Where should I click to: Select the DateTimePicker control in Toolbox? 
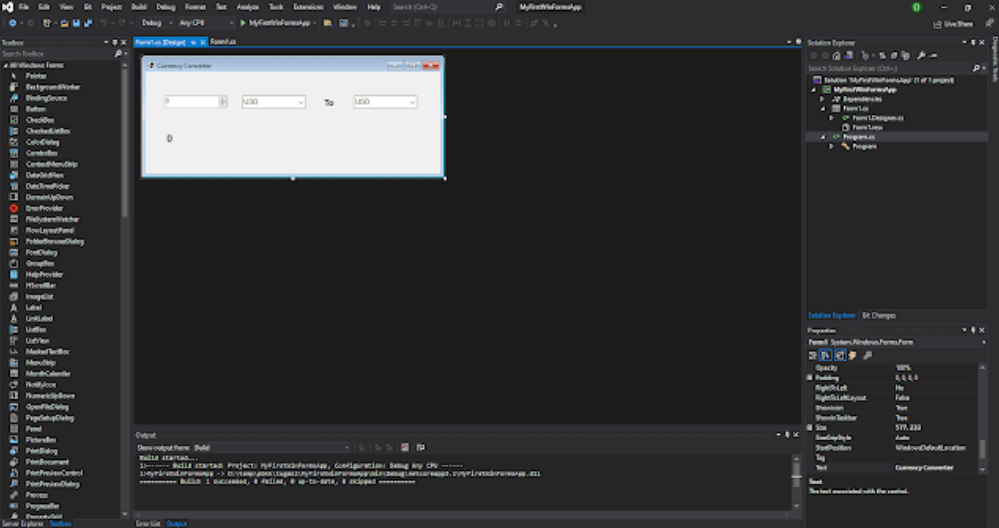click(48, 186)
